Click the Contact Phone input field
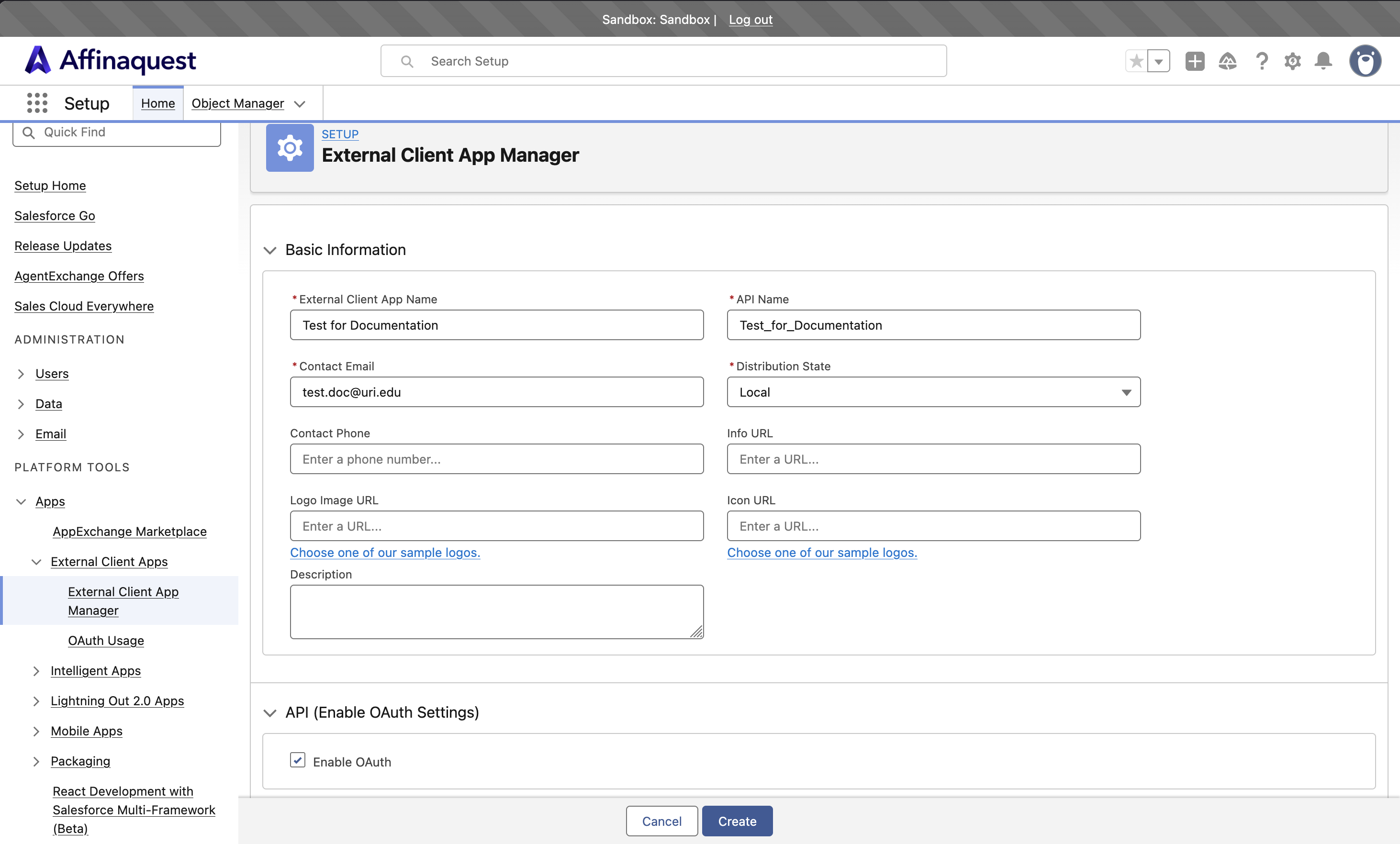The image size is (1400, 844). (x=497, y=459)
